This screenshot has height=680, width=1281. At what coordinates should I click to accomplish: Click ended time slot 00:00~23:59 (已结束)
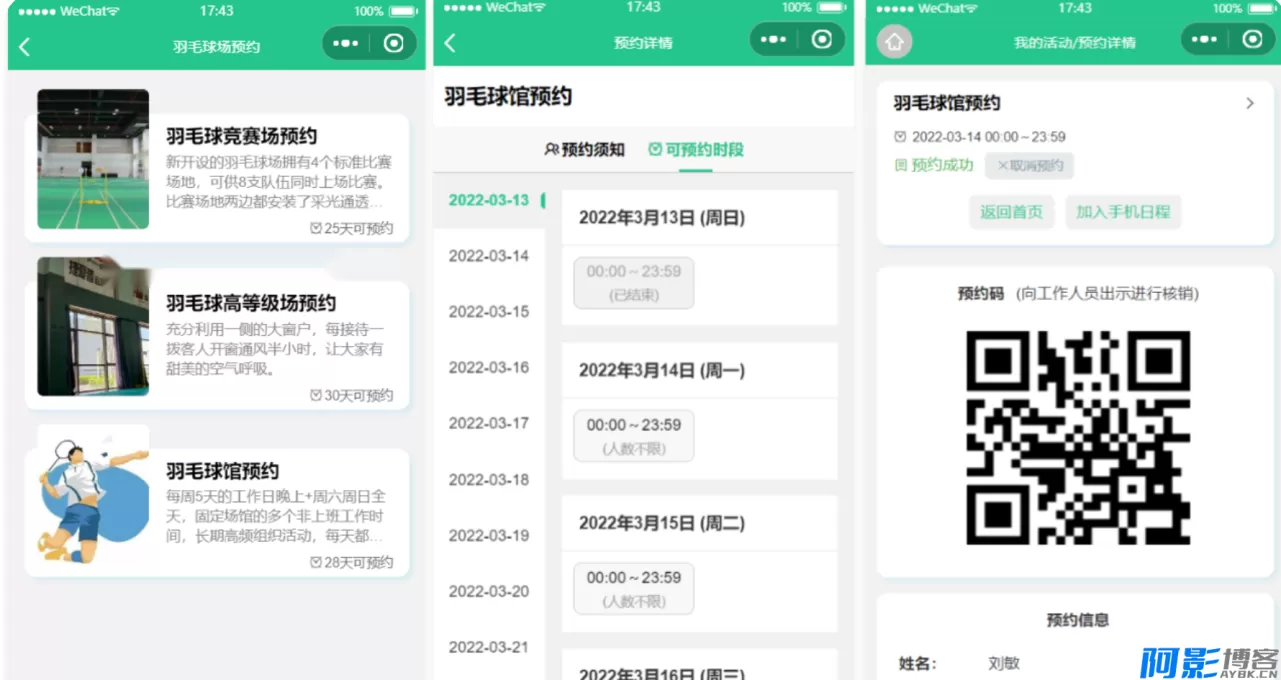coord(634,283)
